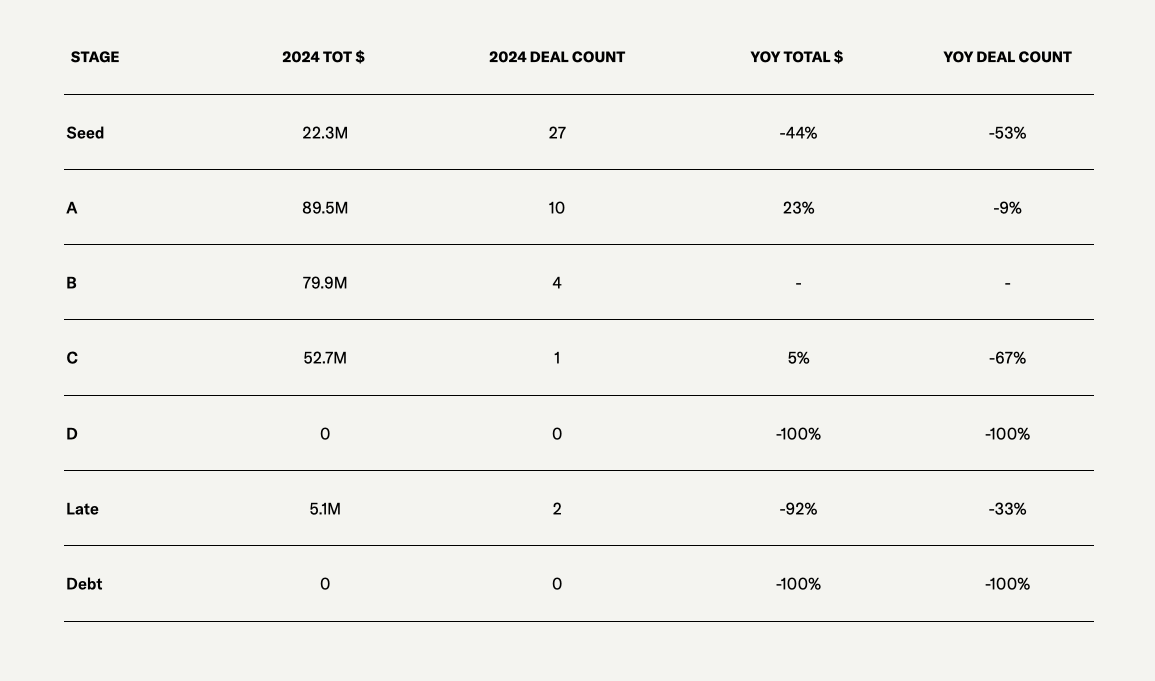Select the -92% YoY total cell
Screen dimensions: 1155x681
click(798, 509)
